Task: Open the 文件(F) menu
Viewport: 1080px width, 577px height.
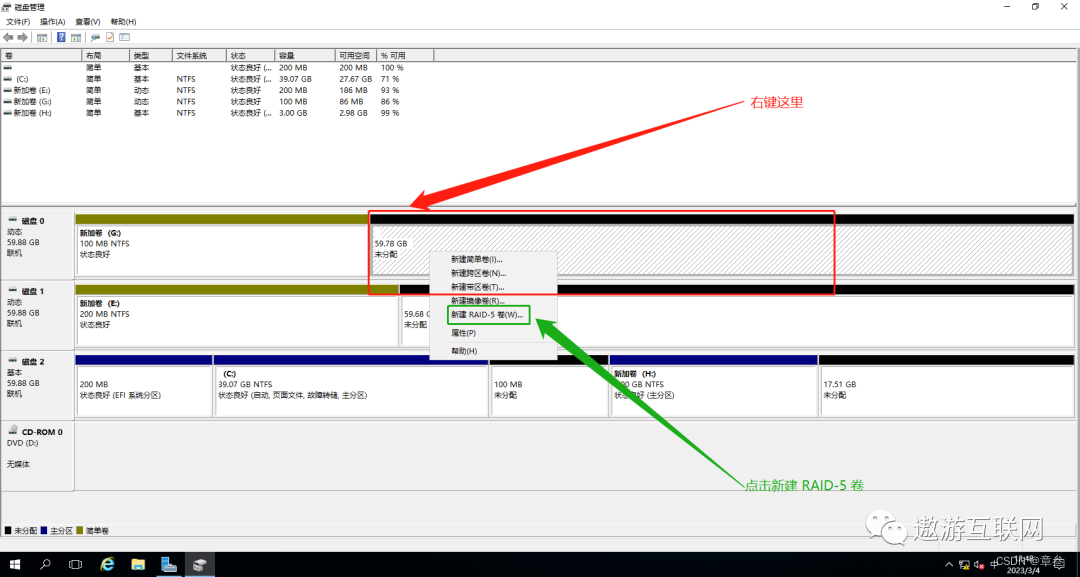Action: point(18,22)
